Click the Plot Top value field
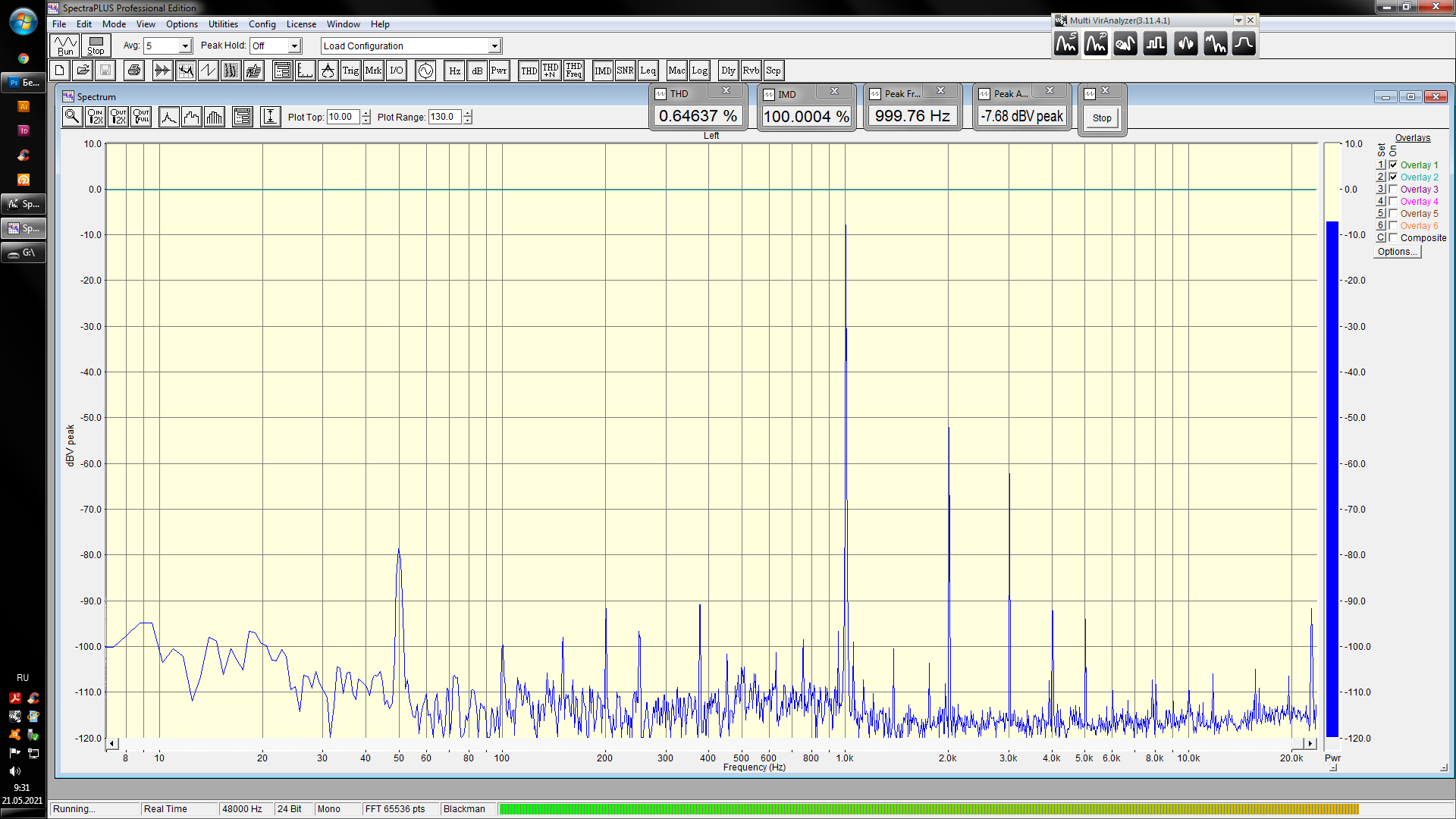This screenshot has width=1456, height=819. pos(343,117)
